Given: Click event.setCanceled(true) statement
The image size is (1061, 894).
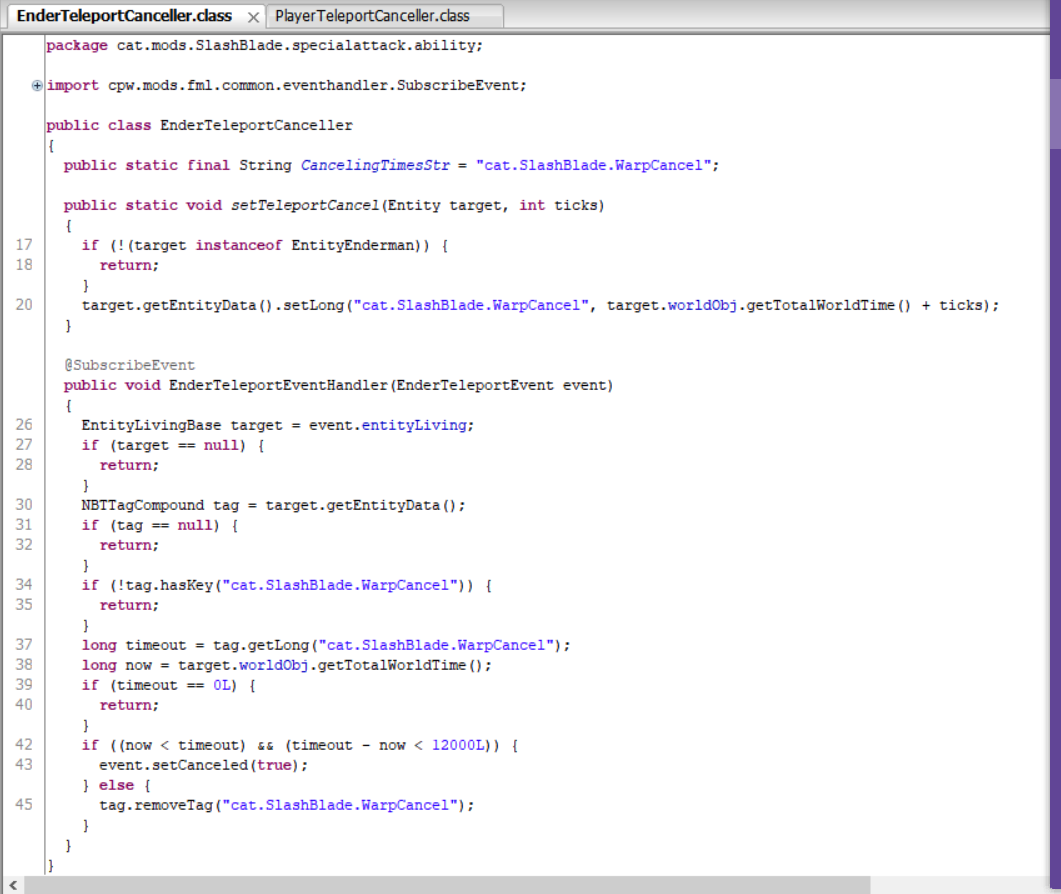Looking at the screenshot, I should 204,765.
